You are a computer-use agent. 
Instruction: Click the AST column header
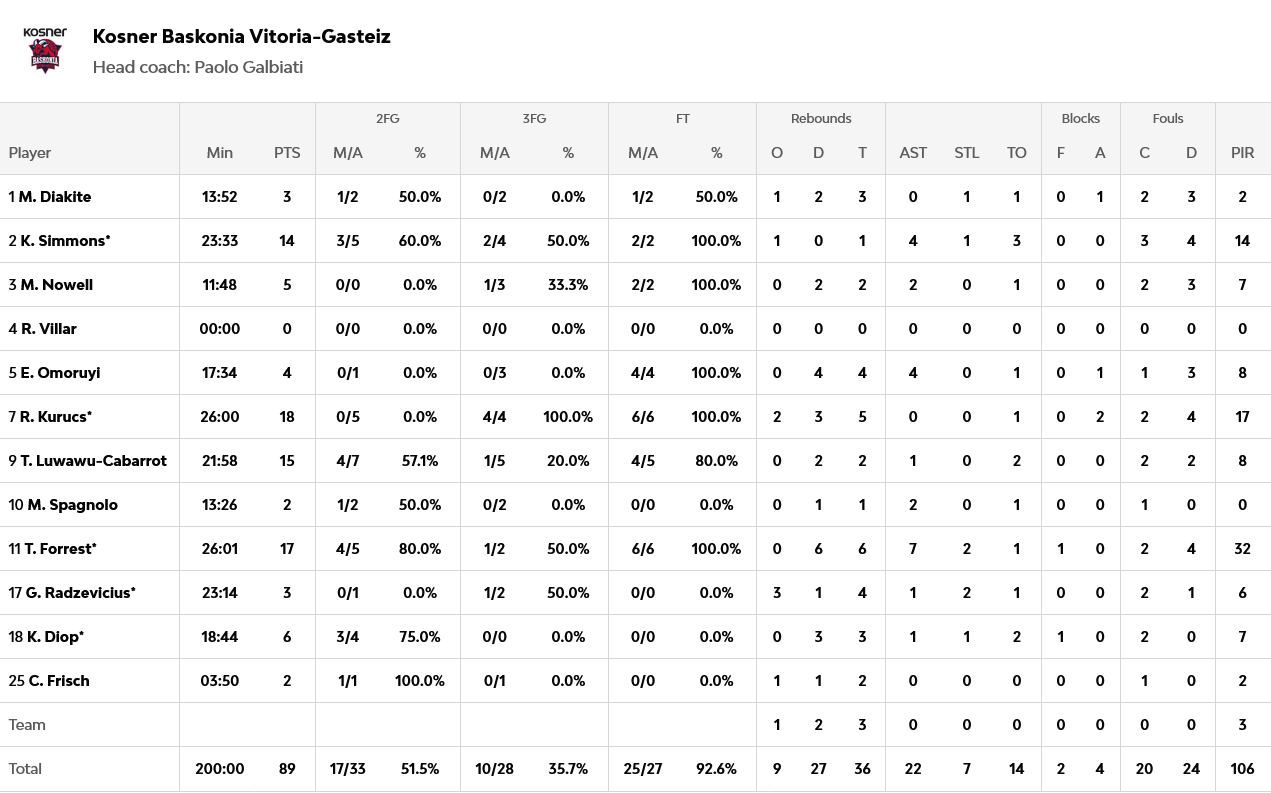point(913,153)
